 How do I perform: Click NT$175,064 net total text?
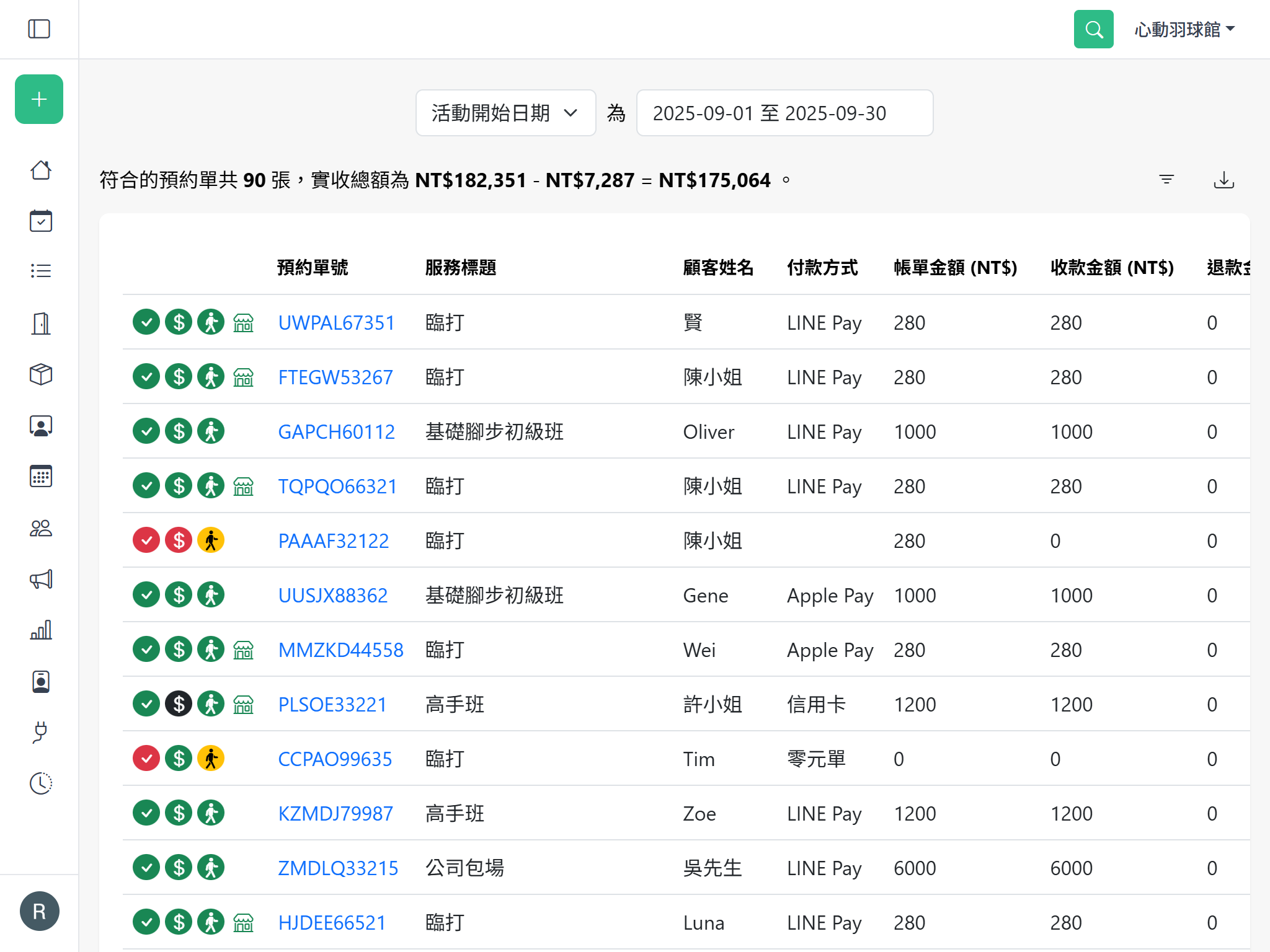click(x=714, y=180)
